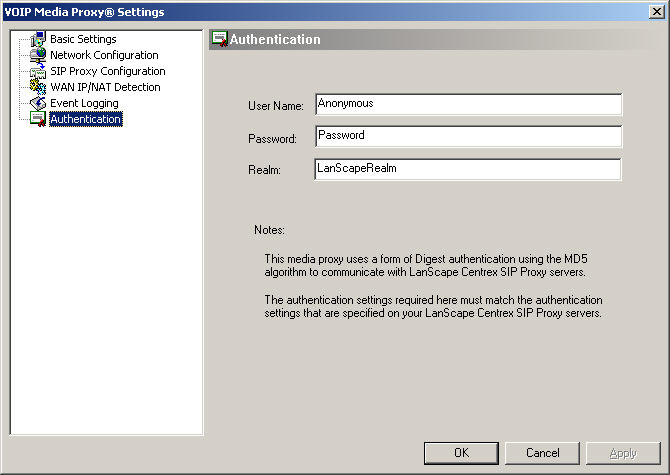The width and height of the screenshot is (670, 475).
Task: Show Event Logging settings
Action: 84,103
